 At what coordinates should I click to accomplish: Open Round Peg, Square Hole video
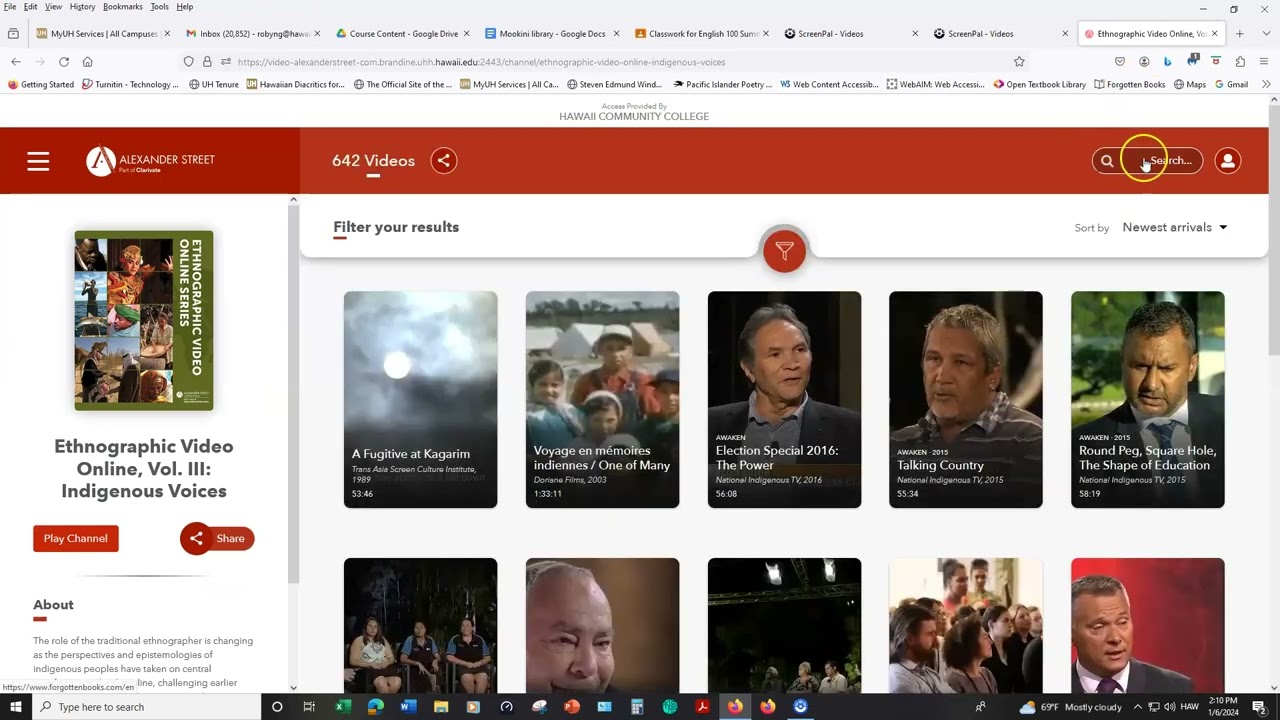(x=1148, y=399)
